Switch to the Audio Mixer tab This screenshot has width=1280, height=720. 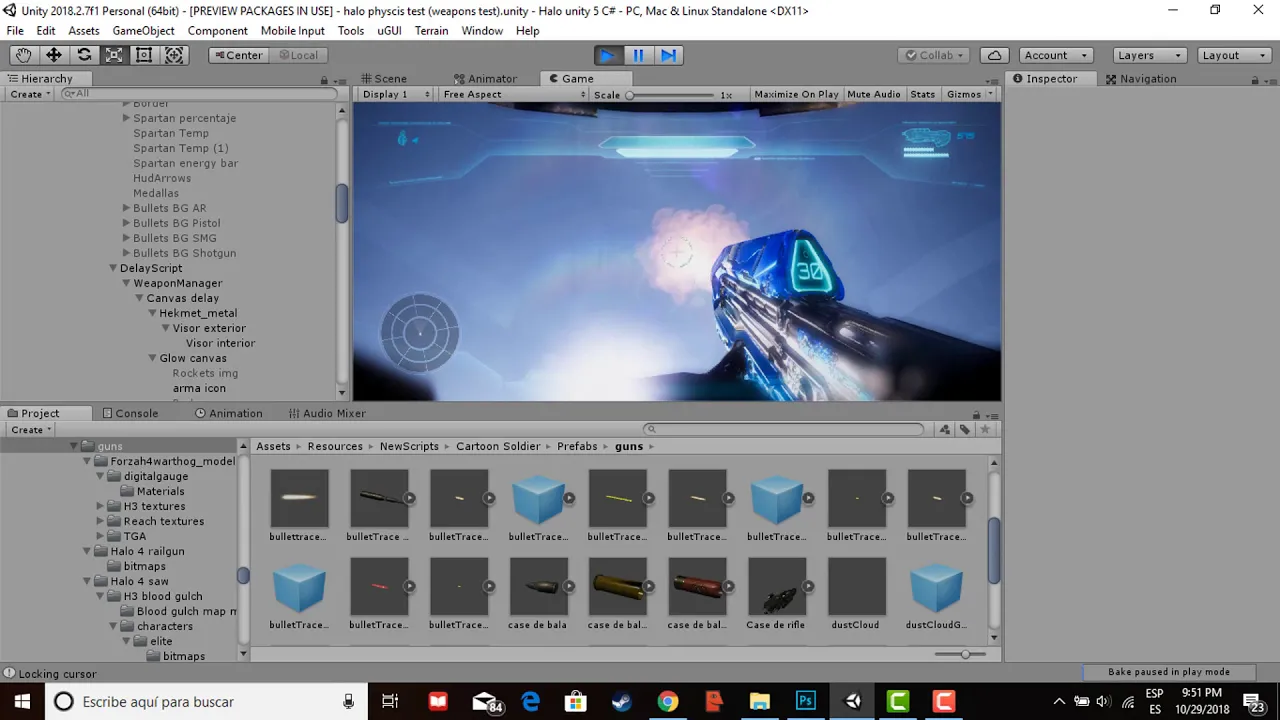click(x=327, y=413)
